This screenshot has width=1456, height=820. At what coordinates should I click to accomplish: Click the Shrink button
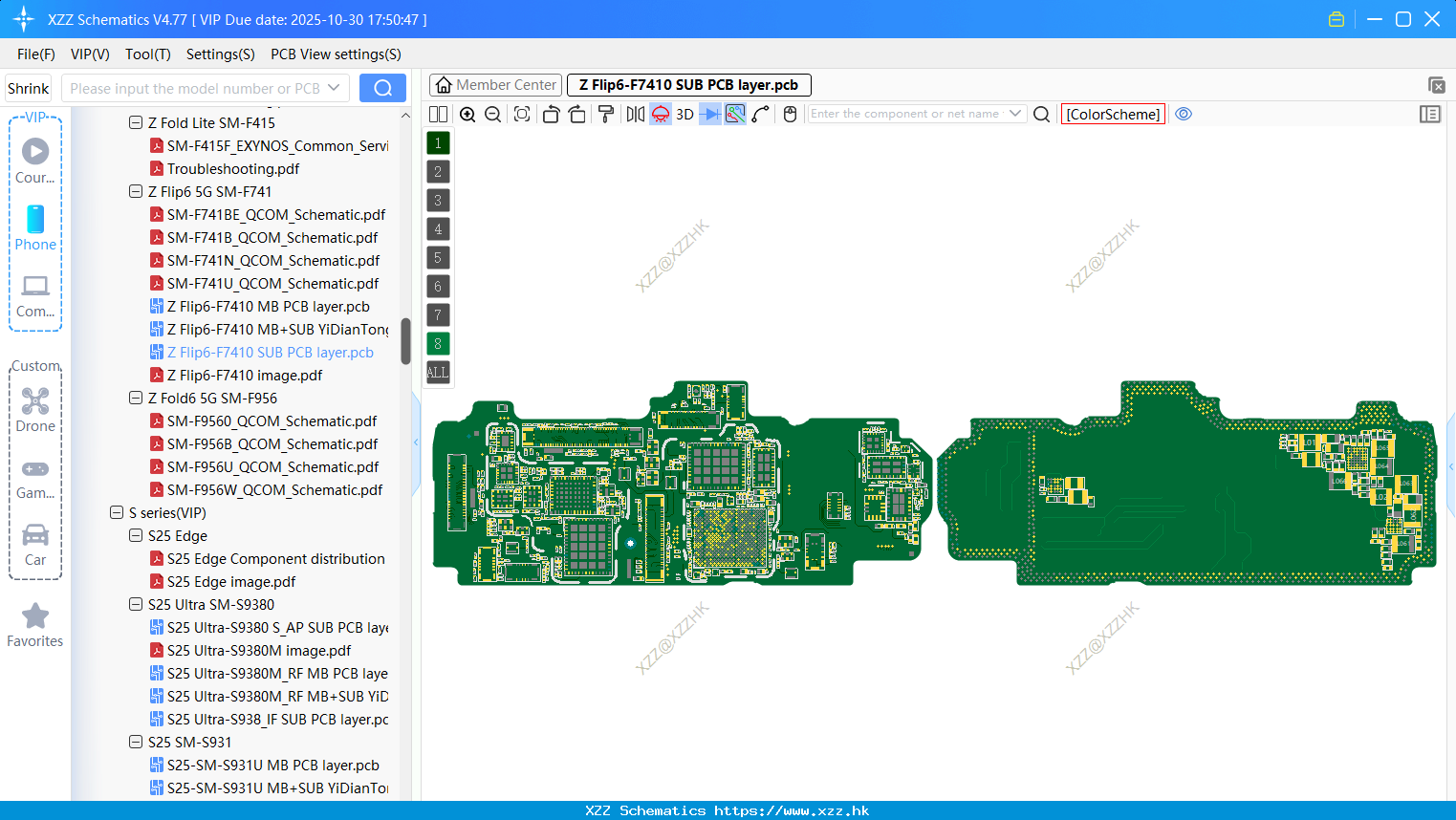(x=28, y=88)
